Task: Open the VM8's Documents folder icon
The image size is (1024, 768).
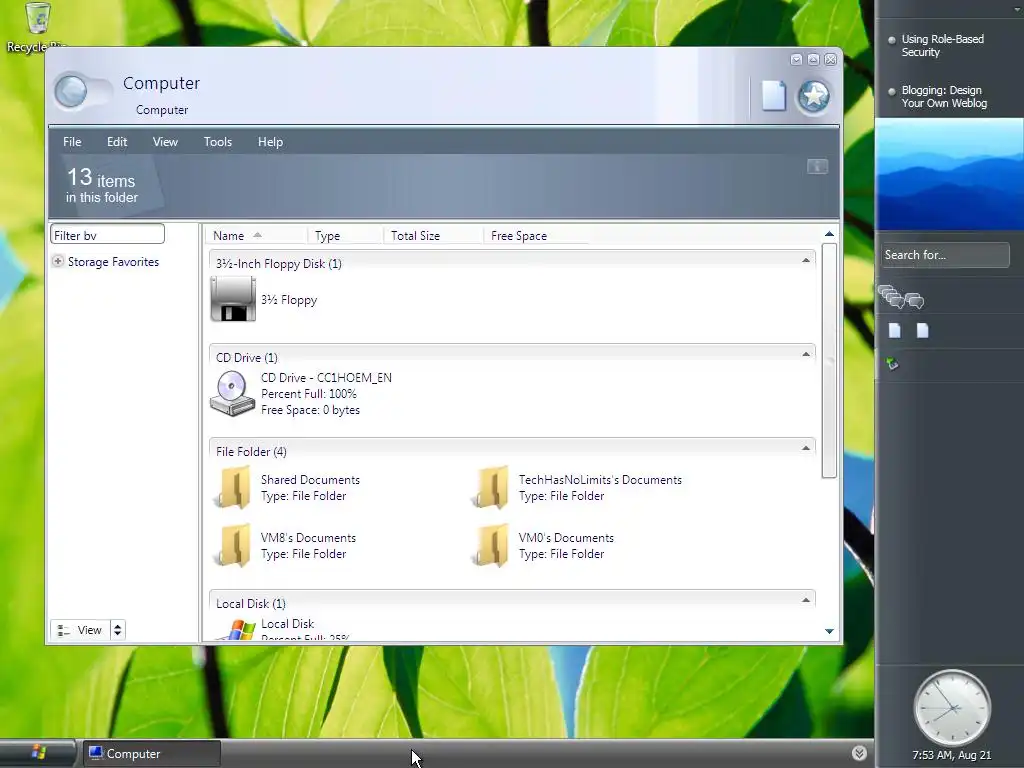Action: pyautogui.click(x=233, y=545)
